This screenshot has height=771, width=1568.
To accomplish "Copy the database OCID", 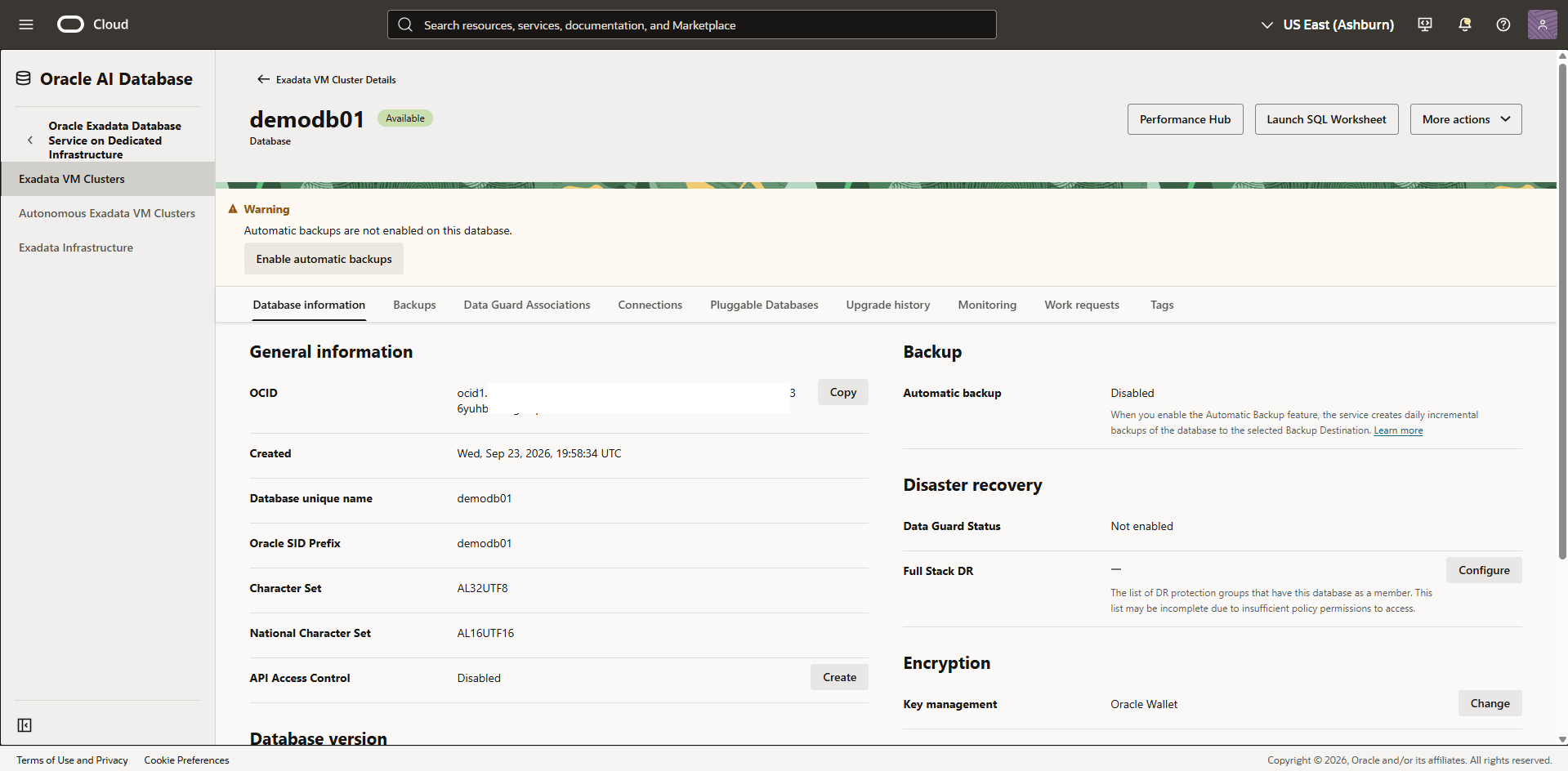I will 842,392.
